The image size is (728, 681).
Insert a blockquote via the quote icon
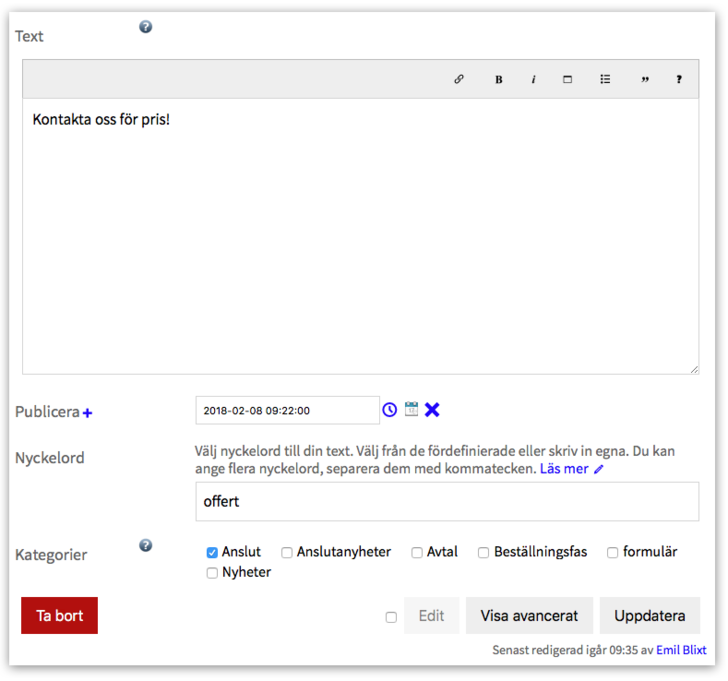point(644,80)
